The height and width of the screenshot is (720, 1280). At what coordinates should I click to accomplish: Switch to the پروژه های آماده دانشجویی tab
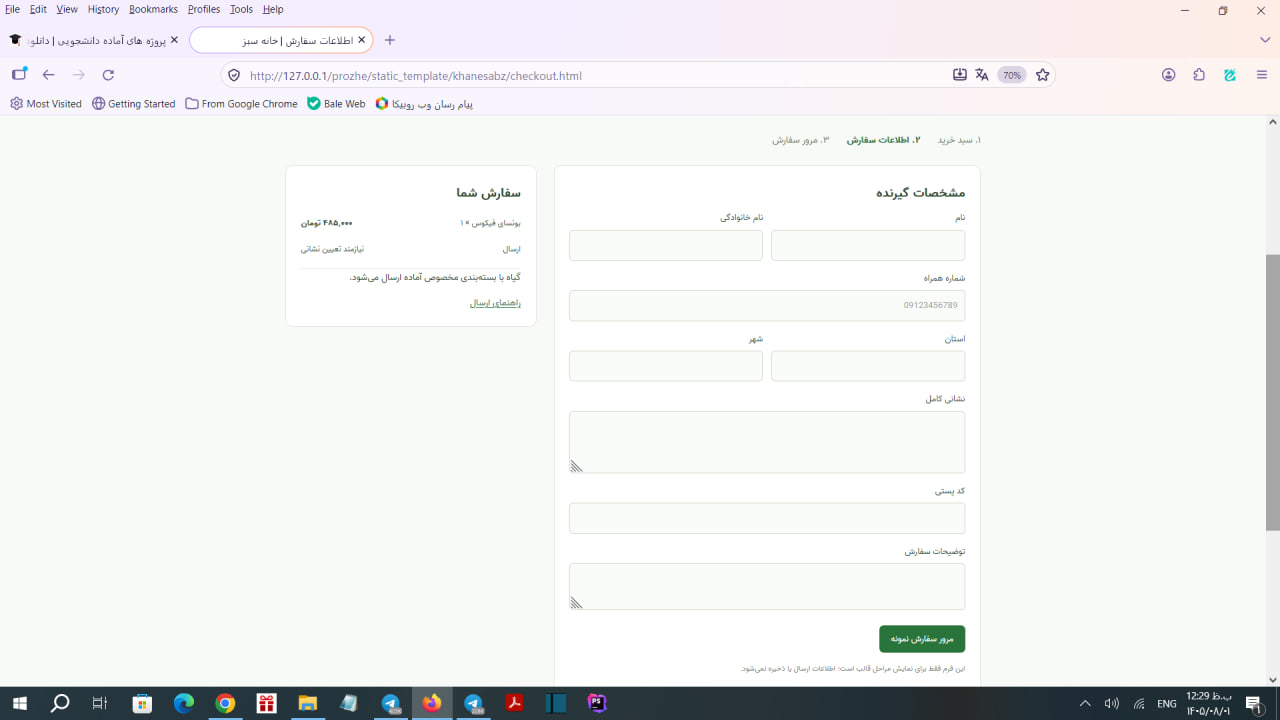point(94,40)
